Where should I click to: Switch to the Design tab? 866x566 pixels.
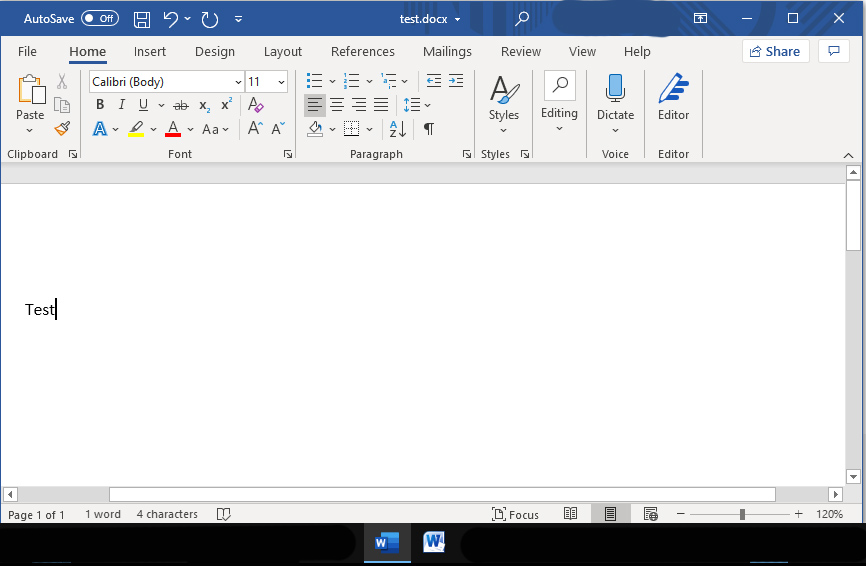click(x=215, y=51)
